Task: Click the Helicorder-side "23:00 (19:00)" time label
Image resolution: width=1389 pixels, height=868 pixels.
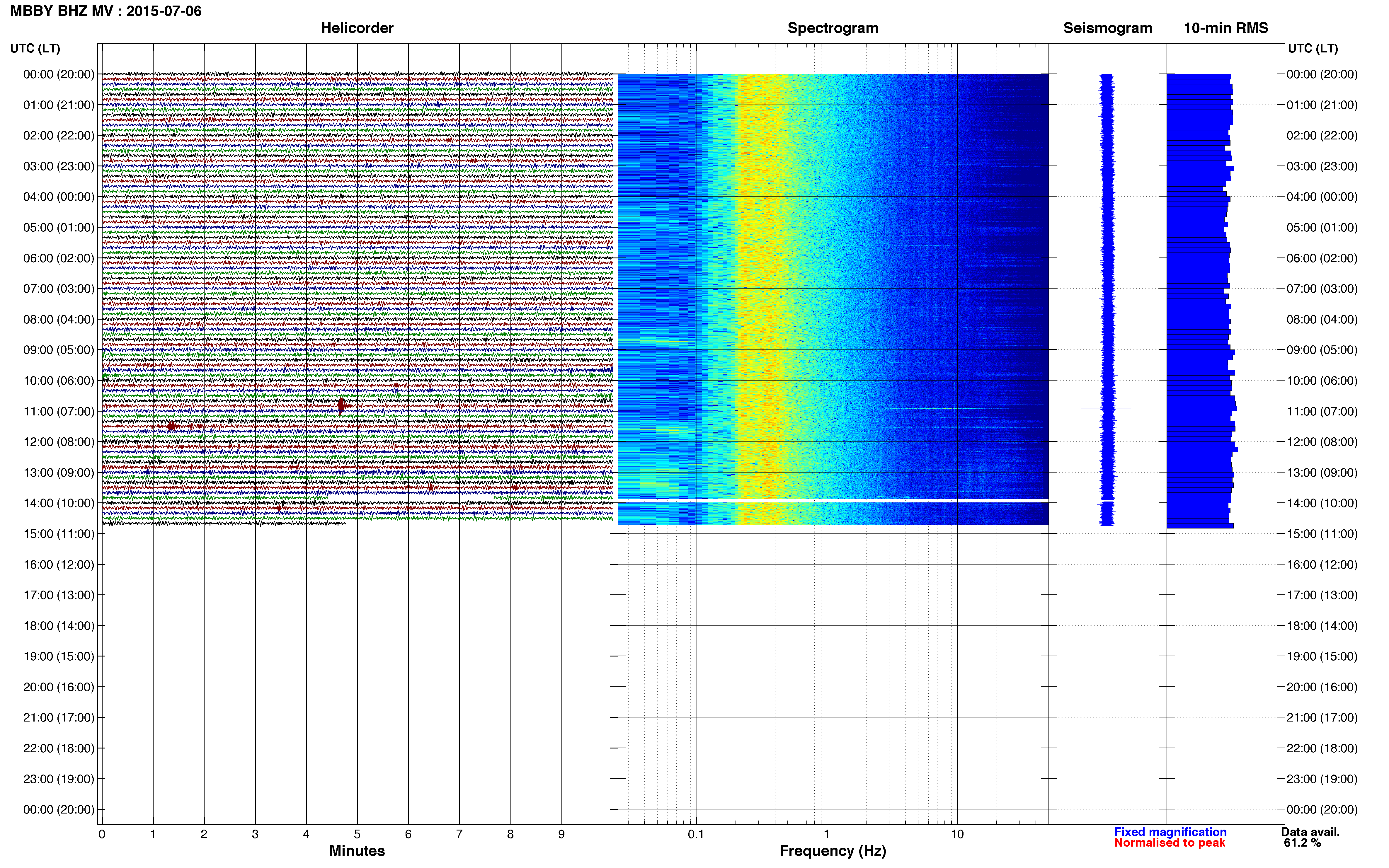Action: pyautogui.click(x=59, y=779)
